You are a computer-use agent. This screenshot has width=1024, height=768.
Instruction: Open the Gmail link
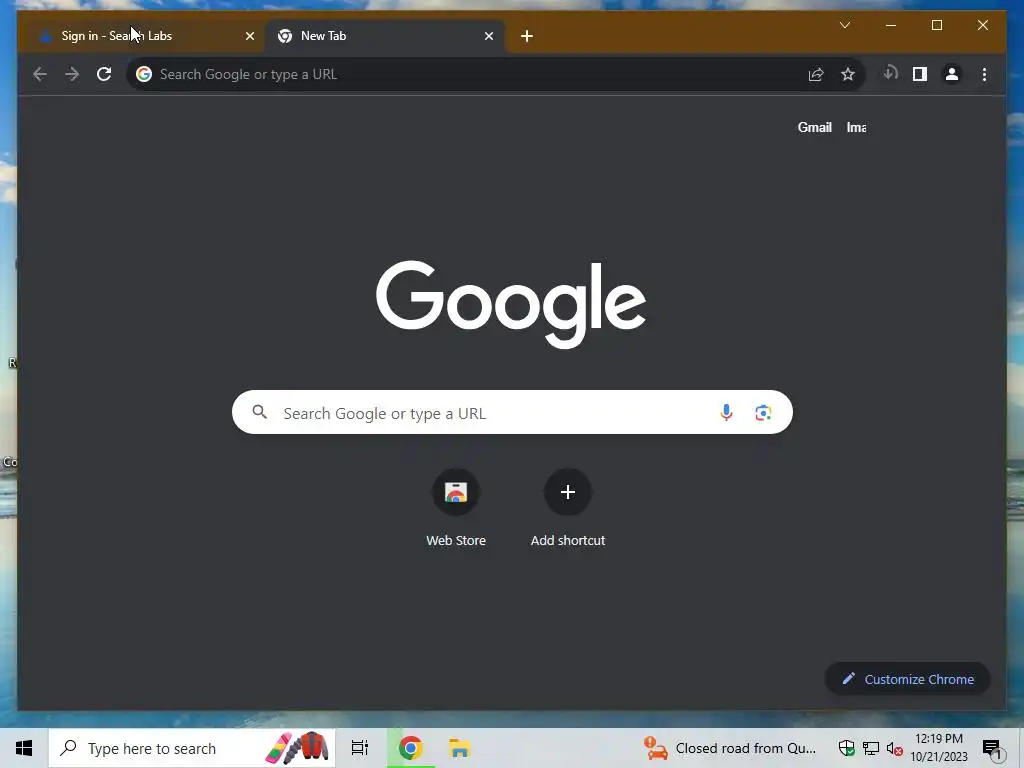[x=814, y=127]
